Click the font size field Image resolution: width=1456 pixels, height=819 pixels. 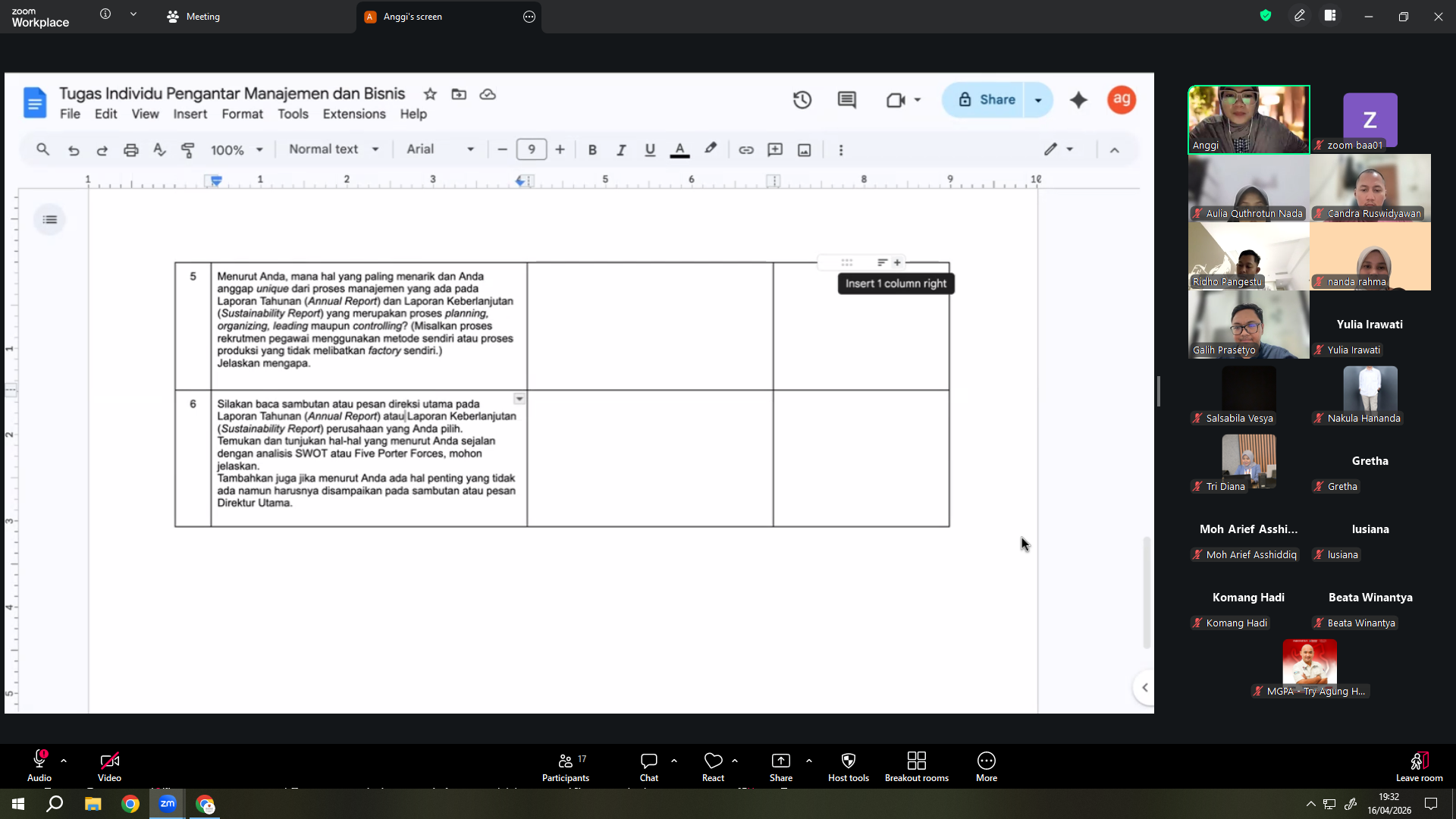[531, 149]
